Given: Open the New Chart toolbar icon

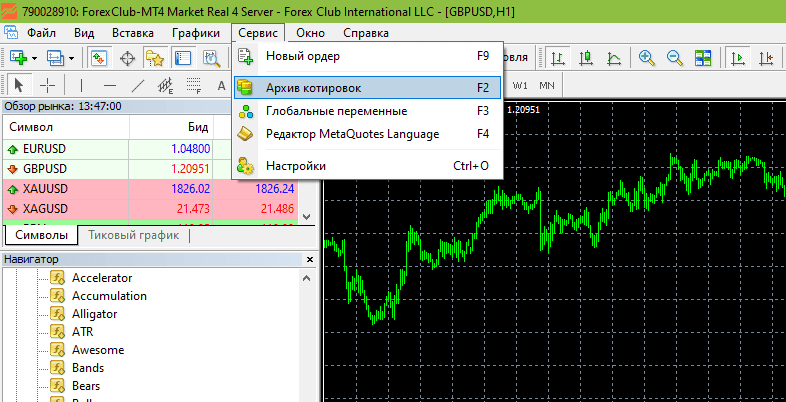Looking at the screenshot, I should coord(18,59).
